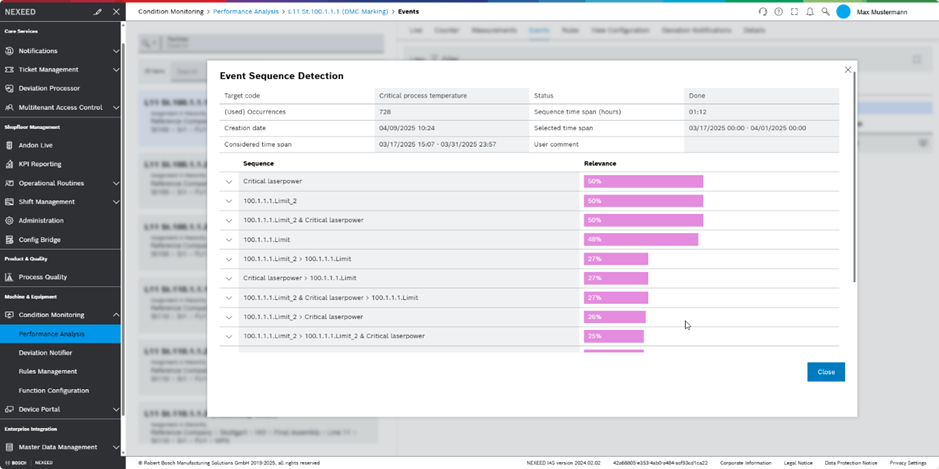Click the 48% relevance bar
Screen dimensions: 939x469
pos(640,240)
